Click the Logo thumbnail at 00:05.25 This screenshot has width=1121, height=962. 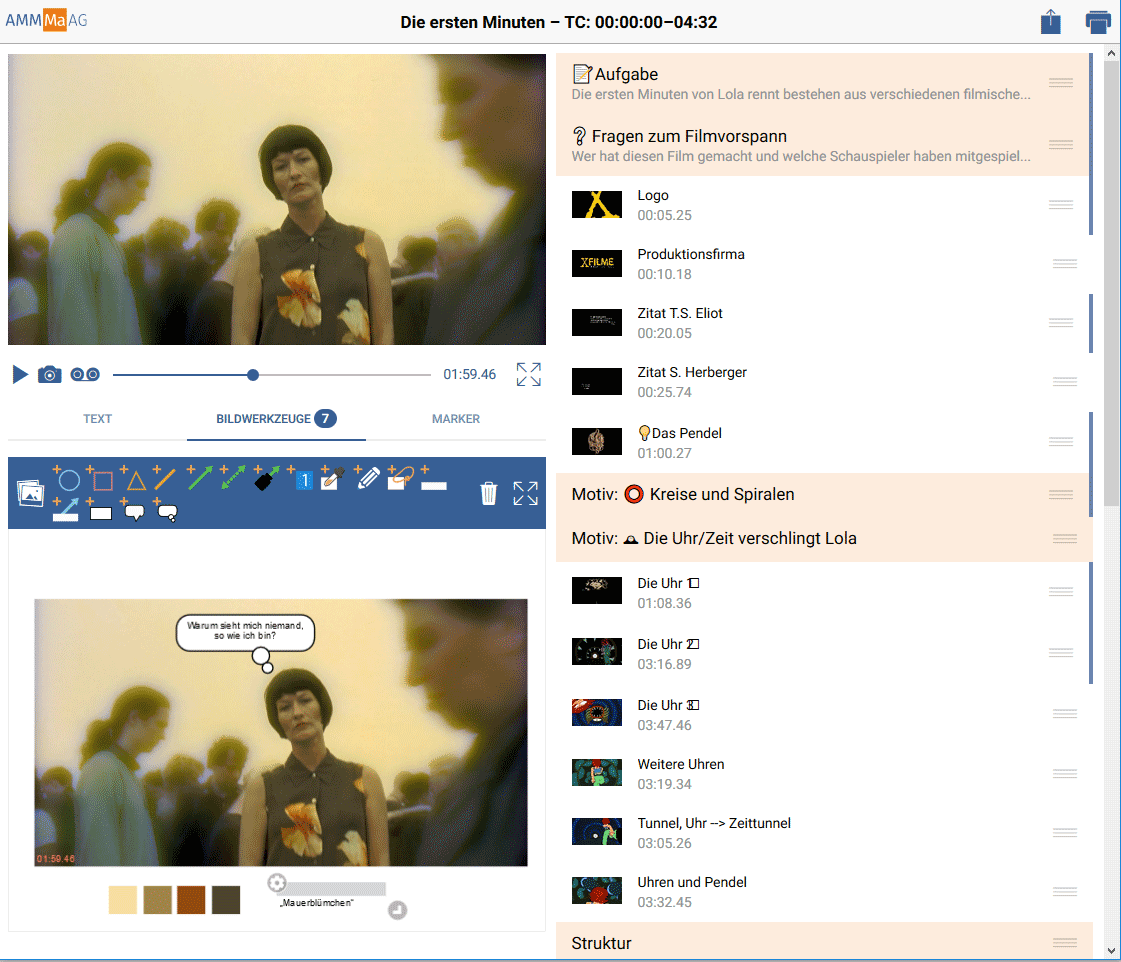point(597,204)
